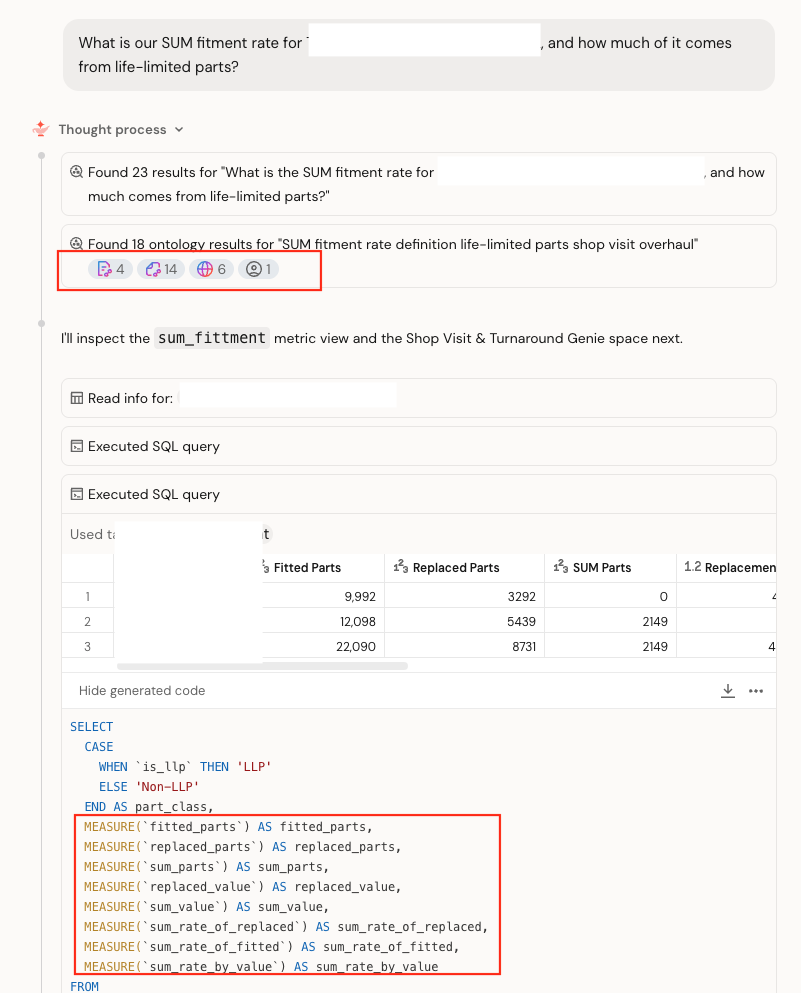This screenshot has width=801, height=993.
Task: Click the code line MEASURE(`sum_rate_by_value`)
Action: [261, 966]
